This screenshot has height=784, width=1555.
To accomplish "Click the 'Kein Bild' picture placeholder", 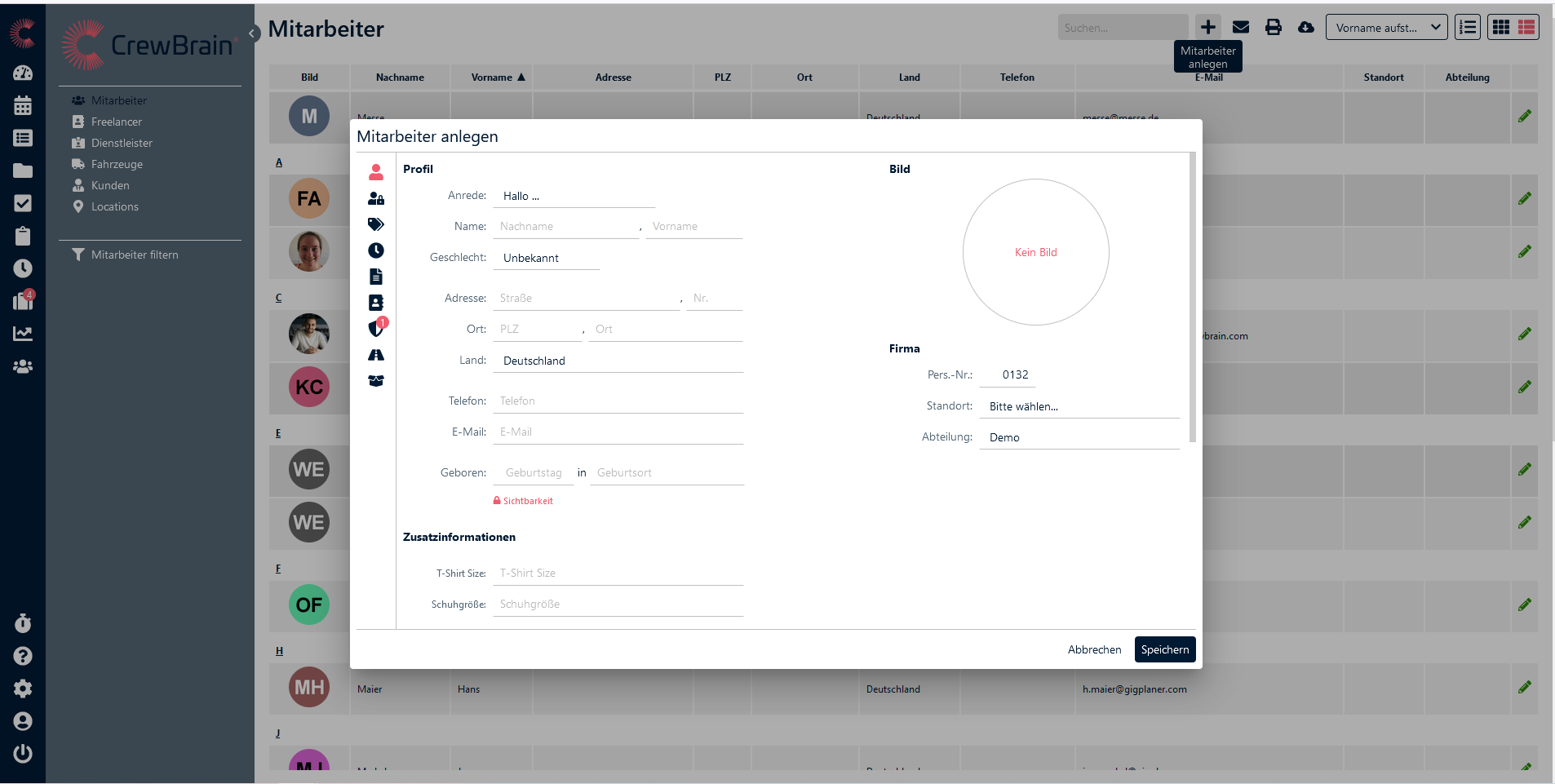I will click(x=1035, y=252).
